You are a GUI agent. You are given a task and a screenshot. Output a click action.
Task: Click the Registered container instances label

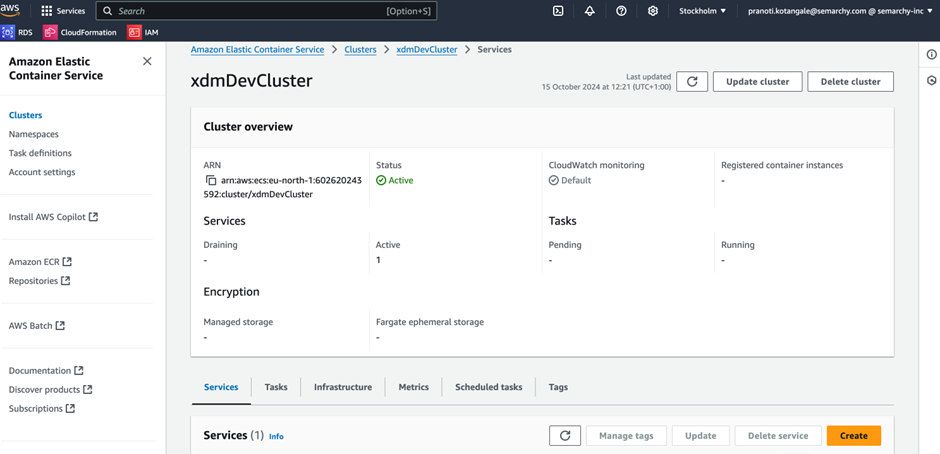(782, 165)
